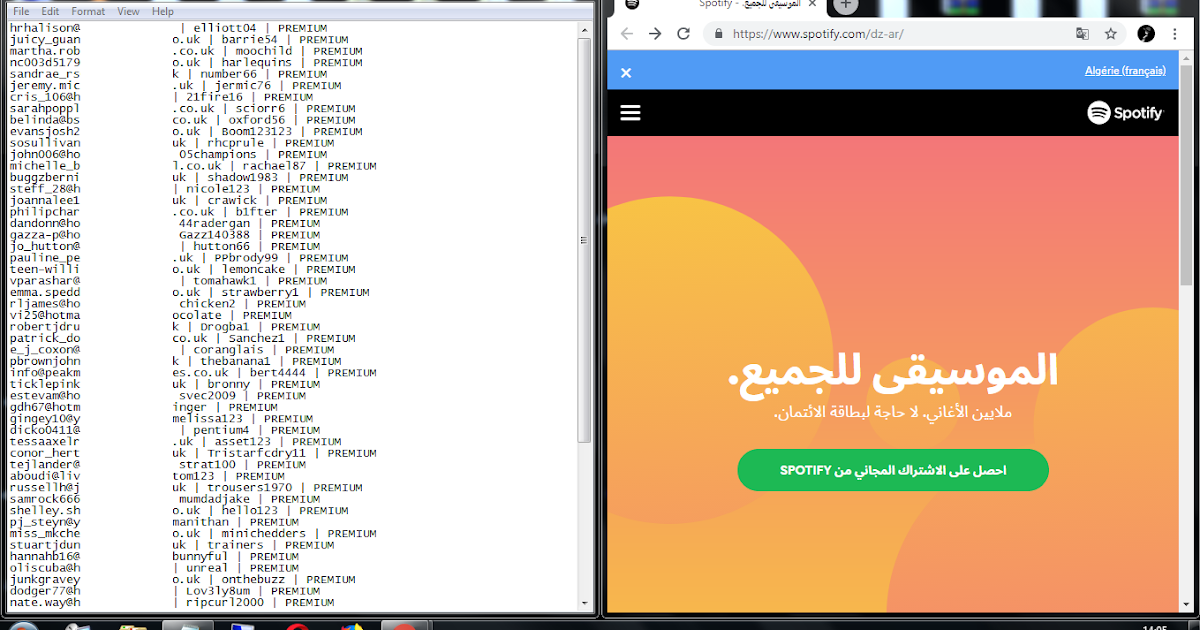This screenshot has height=630, width=1200.
Task: Open the Help menu in Notepad
Action: 163,11
